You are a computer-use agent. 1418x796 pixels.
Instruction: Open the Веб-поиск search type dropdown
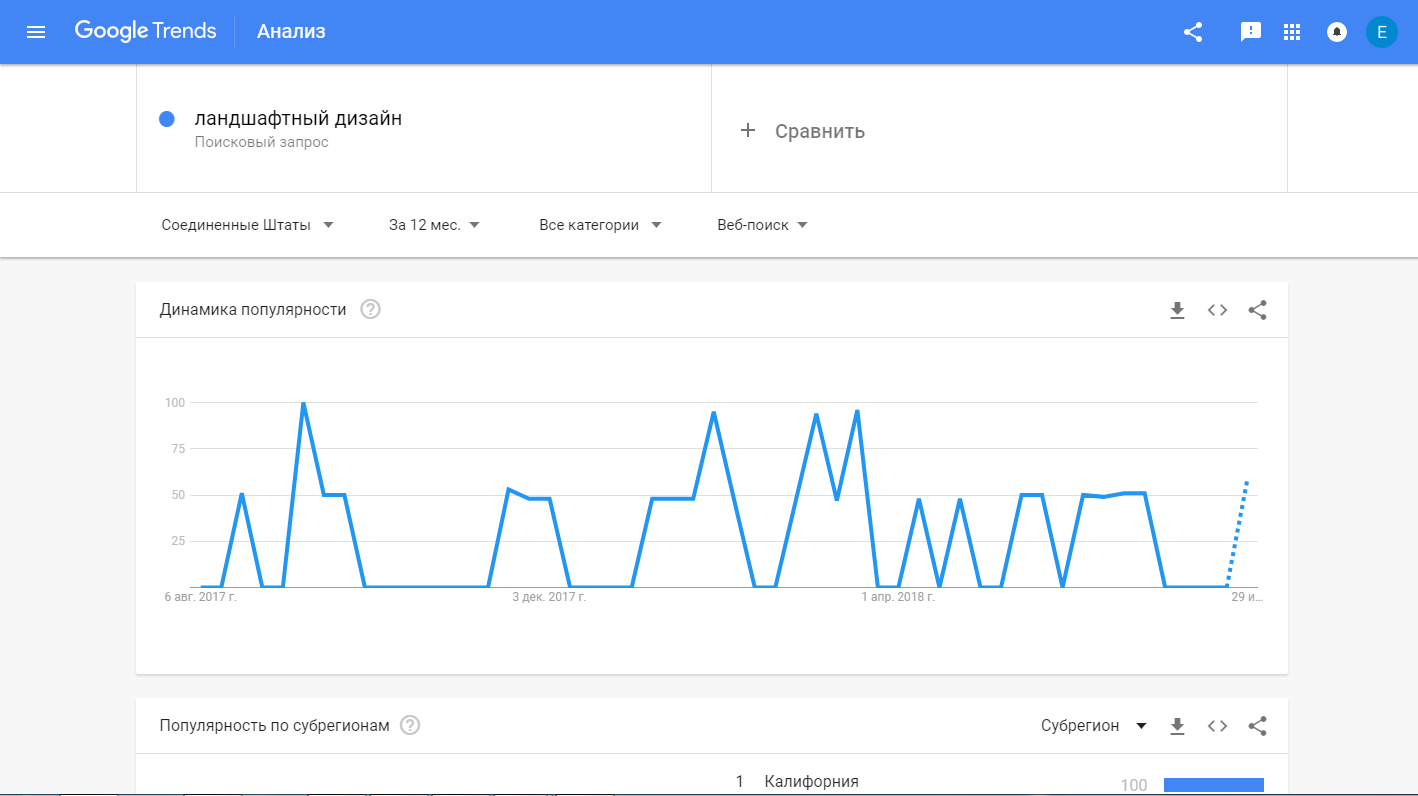(762, 225)
